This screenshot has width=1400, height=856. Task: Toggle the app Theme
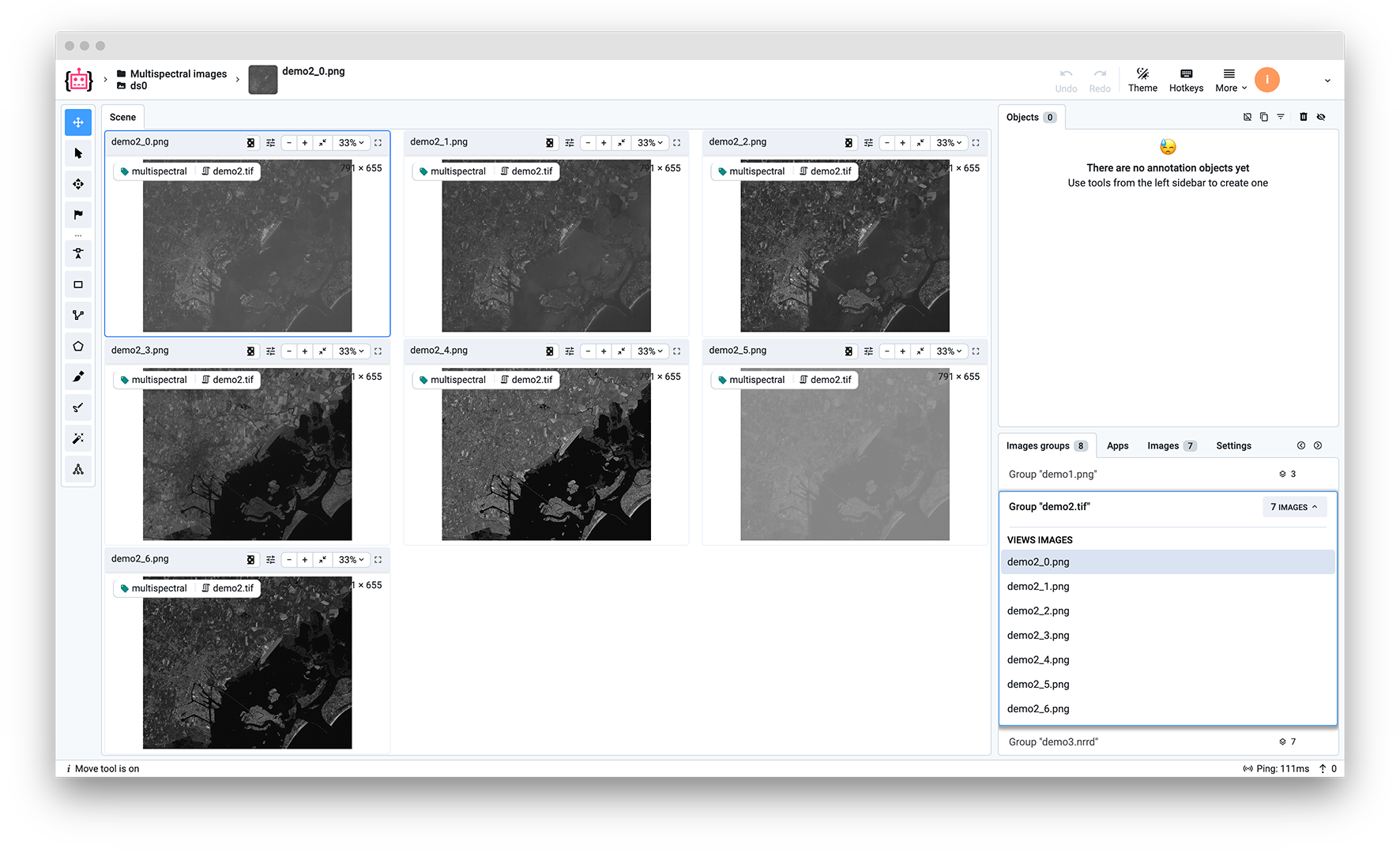tap(1142, 80)
